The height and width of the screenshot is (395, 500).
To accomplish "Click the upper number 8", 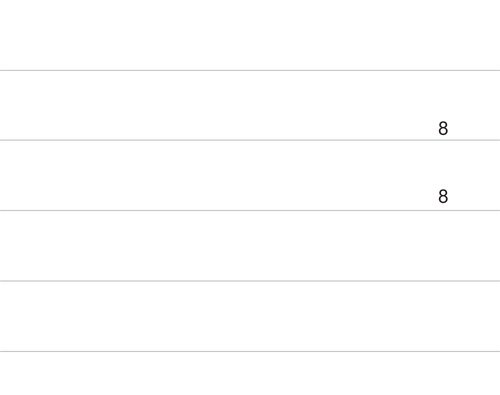I will coord(443,128).
